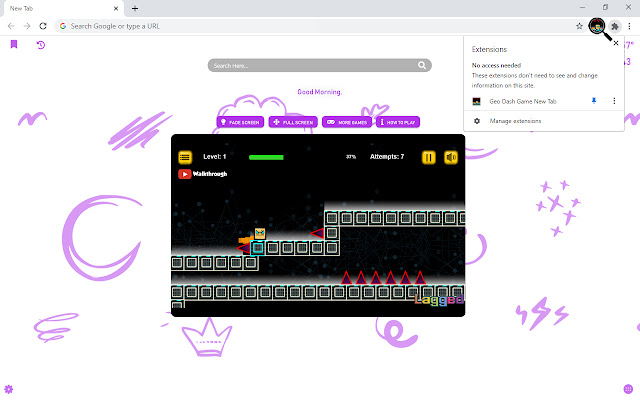Reload the page
Viewport: 640px width, 400px height.
coord(43,26)
